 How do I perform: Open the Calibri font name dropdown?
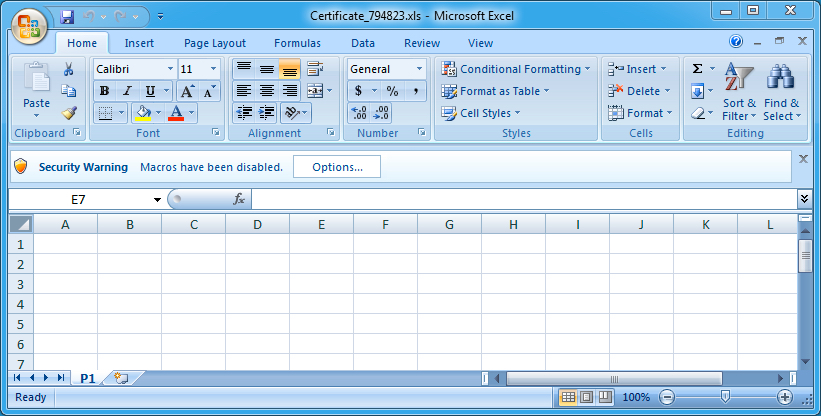pos(170,69)
